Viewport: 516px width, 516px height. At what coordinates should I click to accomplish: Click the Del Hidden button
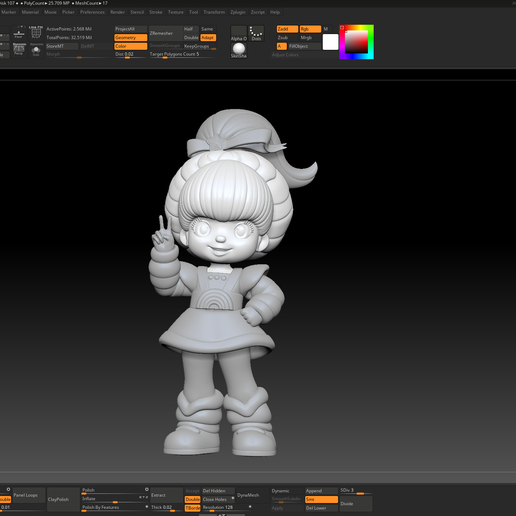tap(218, 491)
